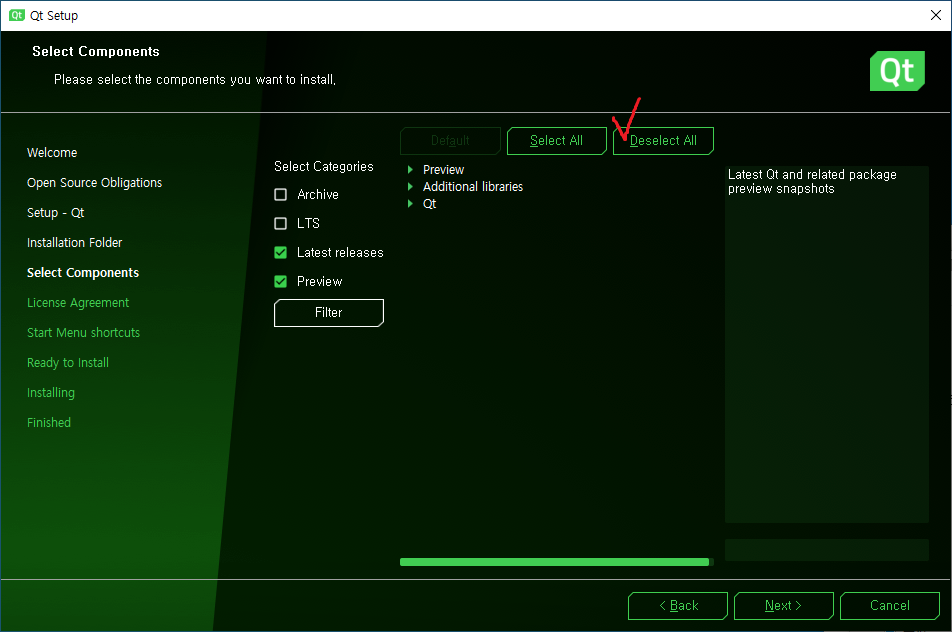Viewport: 952px width, 632px height.
Task: Go to the Next setup page
Action: pyautogui.click(x=783, y=606)
